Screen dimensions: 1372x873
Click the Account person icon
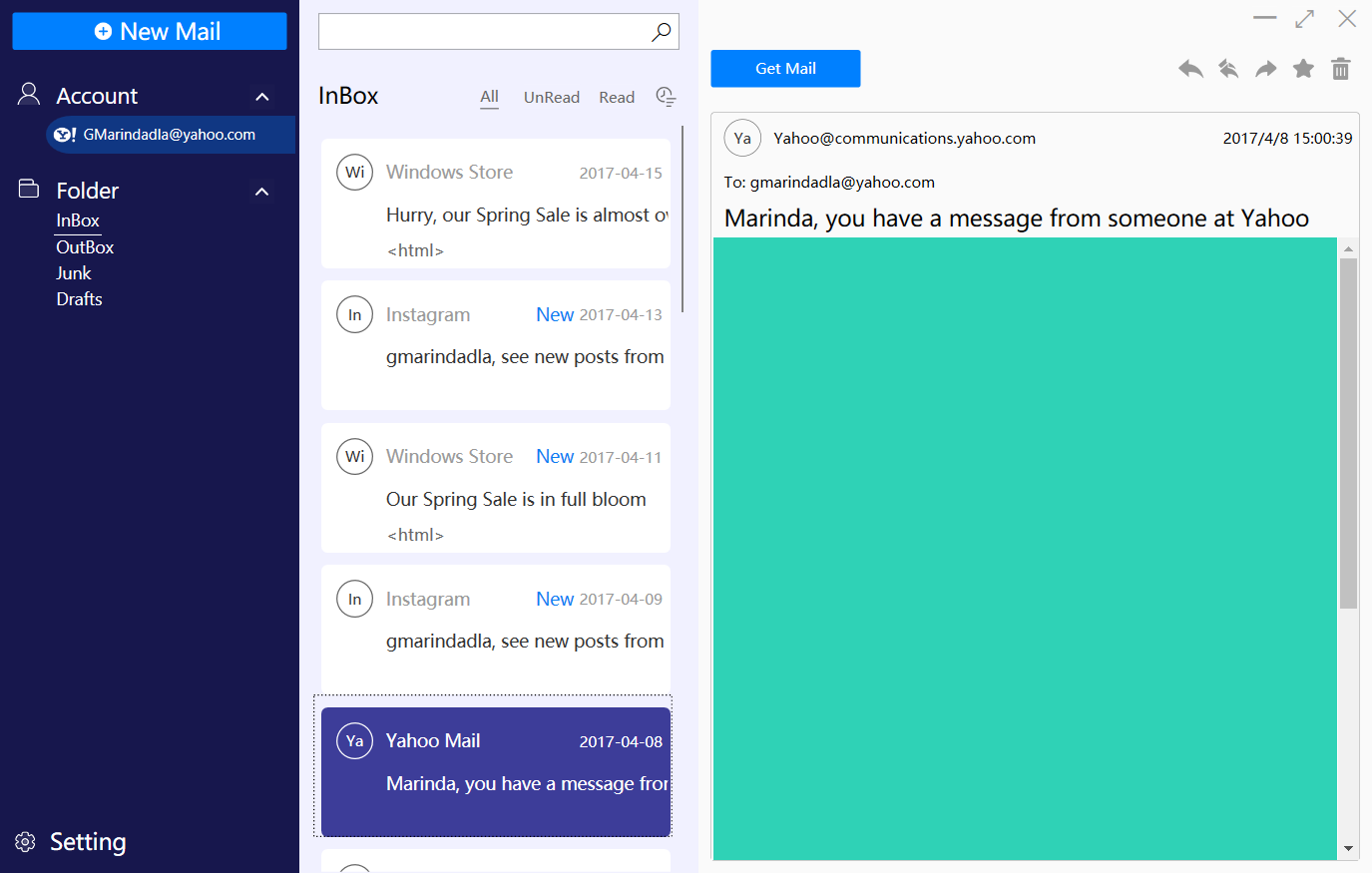point(29,95)
